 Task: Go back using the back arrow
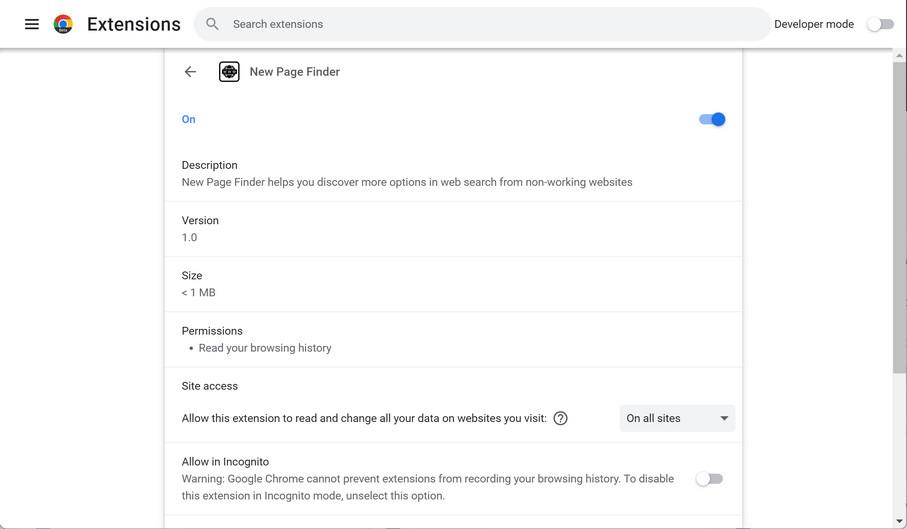point(190,72)
